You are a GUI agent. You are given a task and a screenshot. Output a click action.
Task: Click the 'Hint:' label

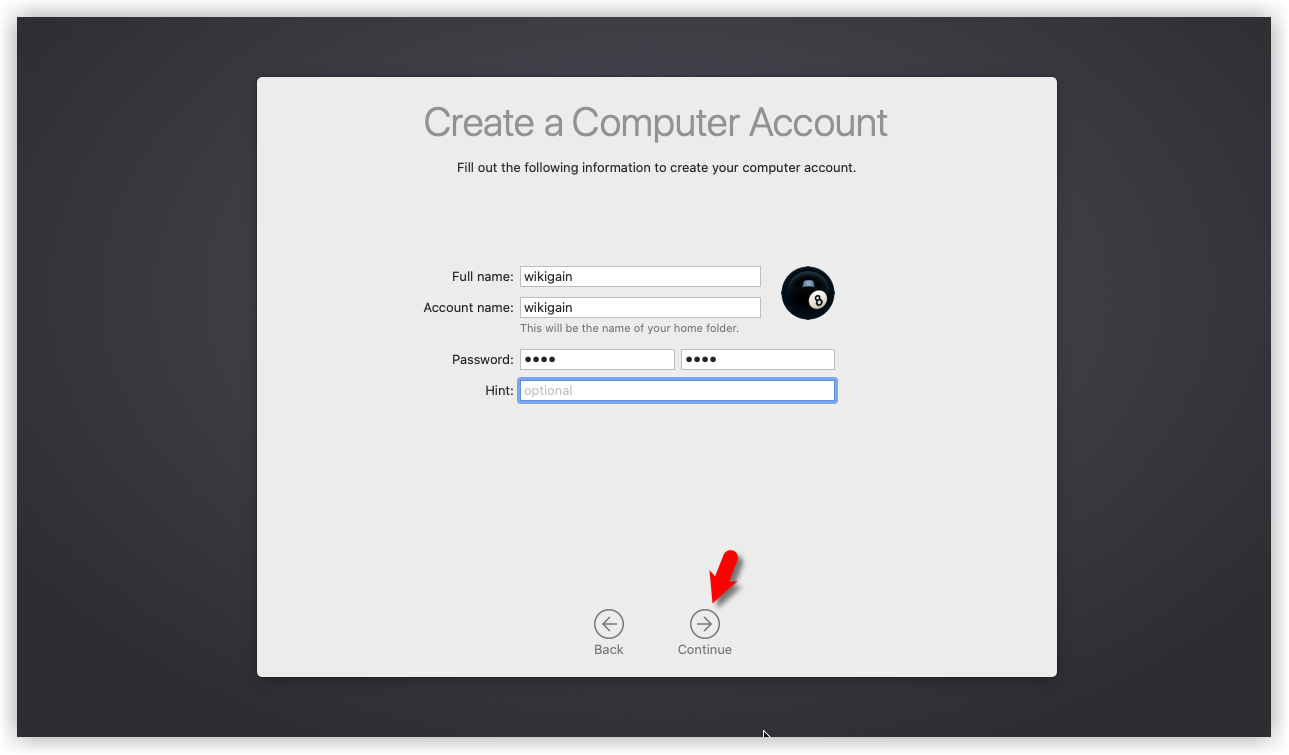pos(499,391)
